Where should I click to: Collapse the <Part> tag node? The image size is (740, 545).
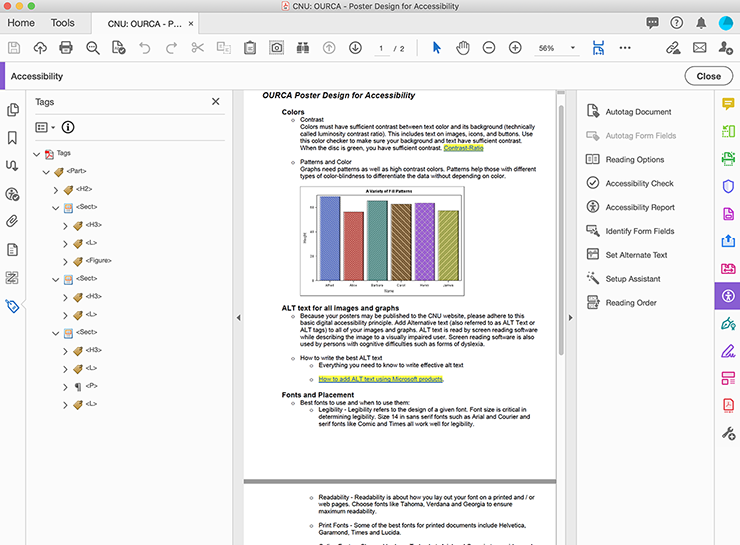(x=45, y=172)
